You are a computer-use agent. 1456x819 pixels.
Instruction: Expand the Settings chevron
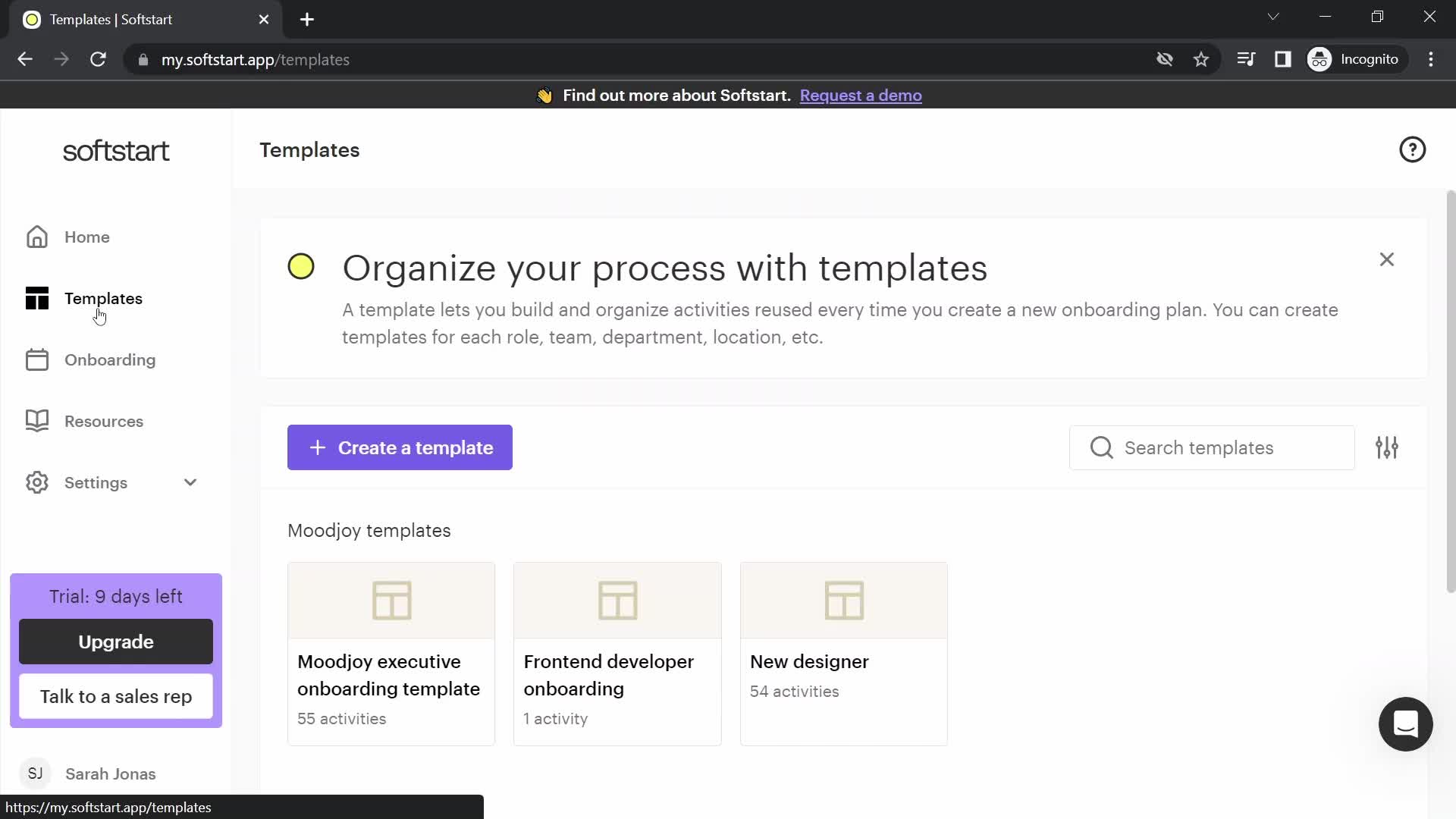(190, 483)
